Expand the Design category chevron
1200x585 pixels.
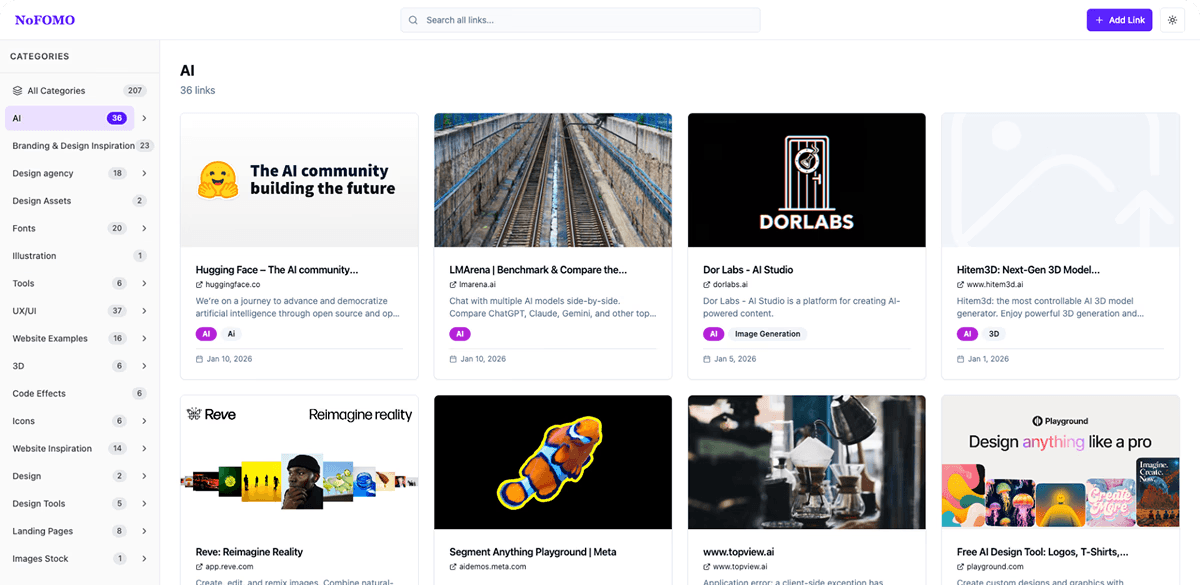pyautogui.click(x=144, y=476)
